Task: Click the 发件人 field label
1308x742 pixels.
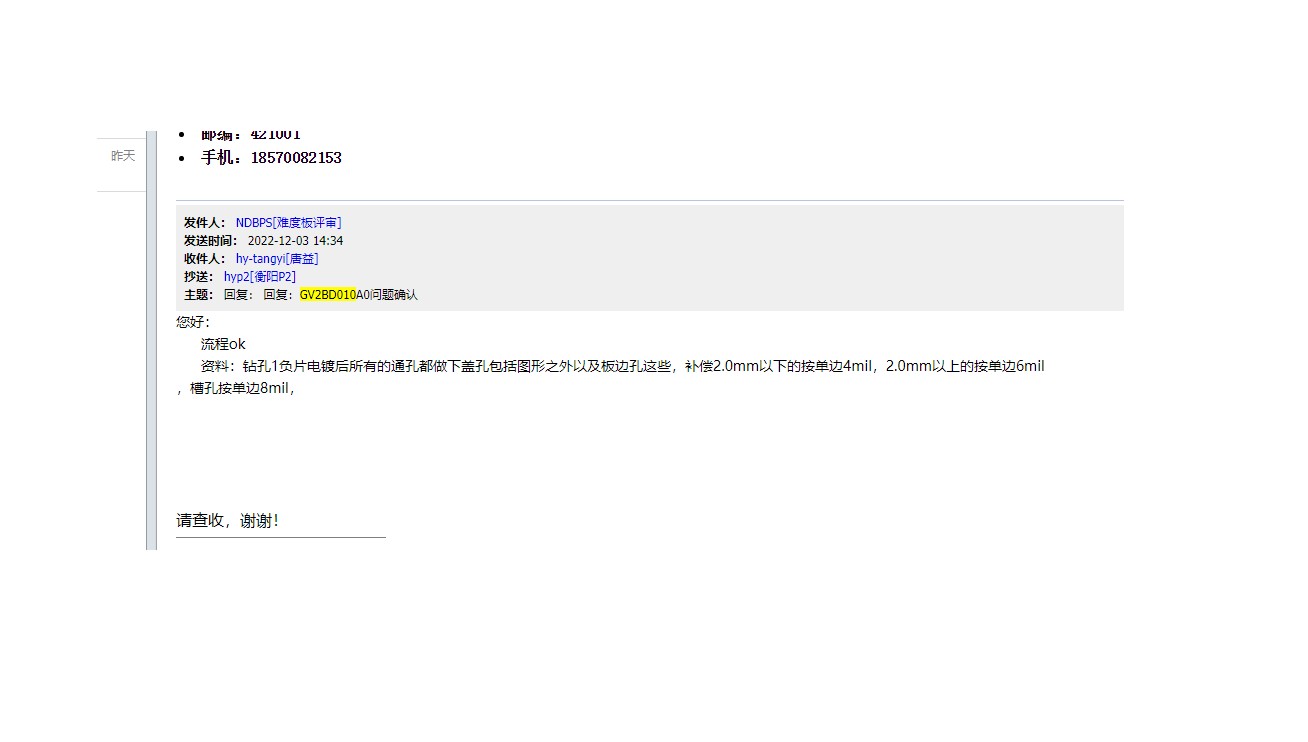Action: pyautogui.click(x=205, y=223)
